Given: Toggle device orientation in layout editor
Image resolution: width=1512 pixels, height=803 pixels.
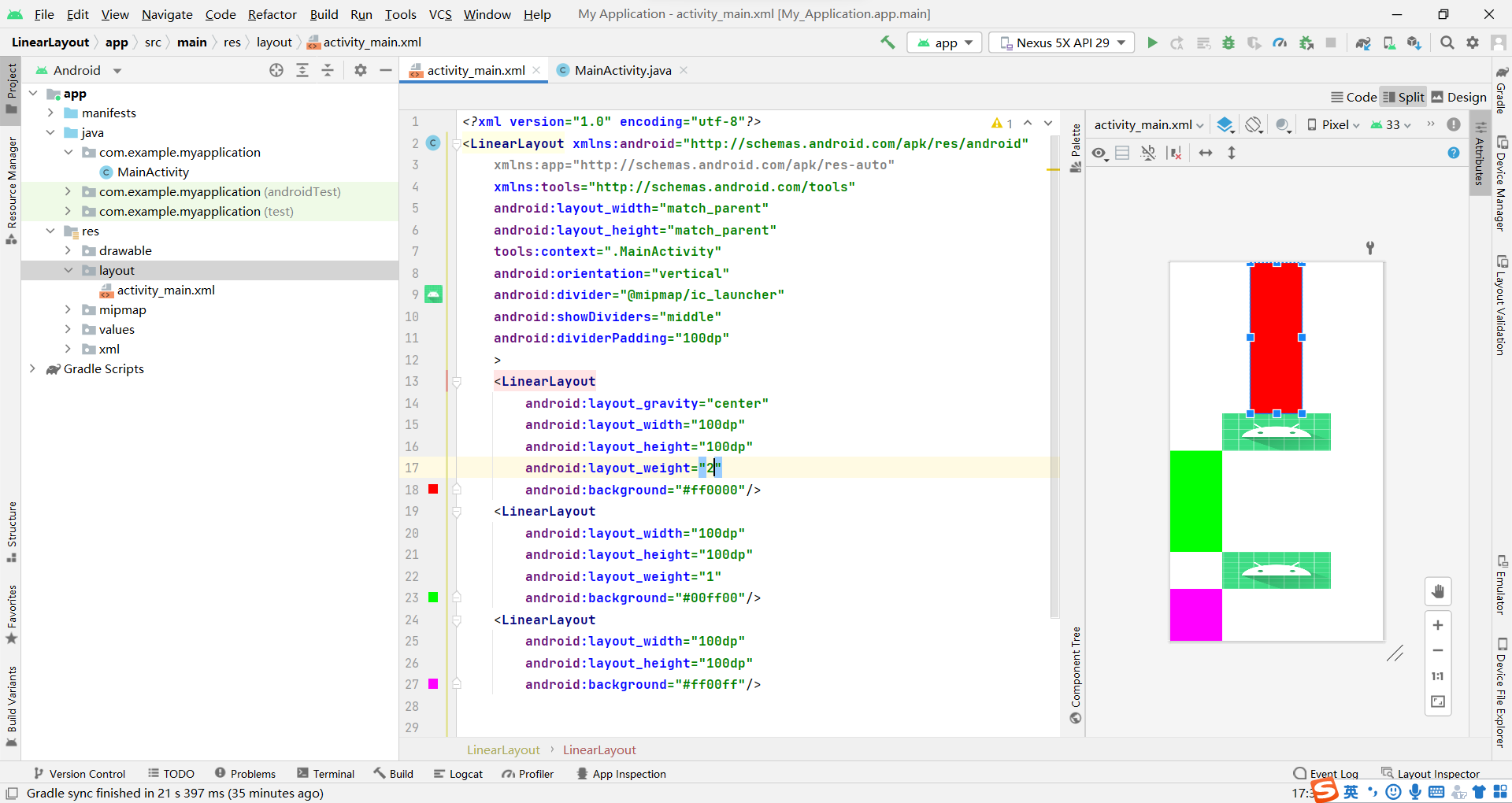Looking at the screenshot, I should pyautogui.click(x=1253, y=124).
